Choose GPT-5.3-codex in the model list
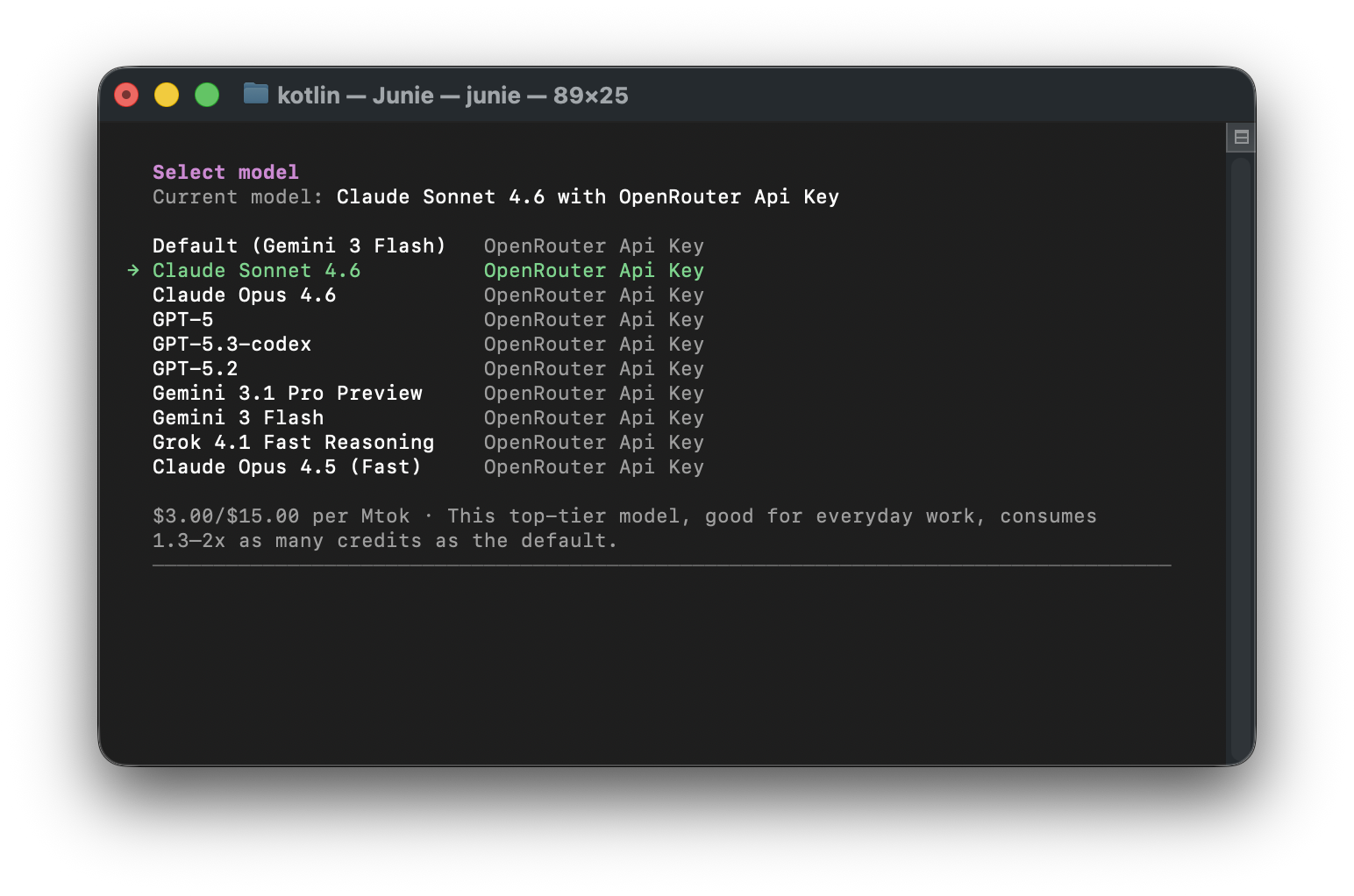Screen dimensions: 1354x896 [x=232, y=345]
